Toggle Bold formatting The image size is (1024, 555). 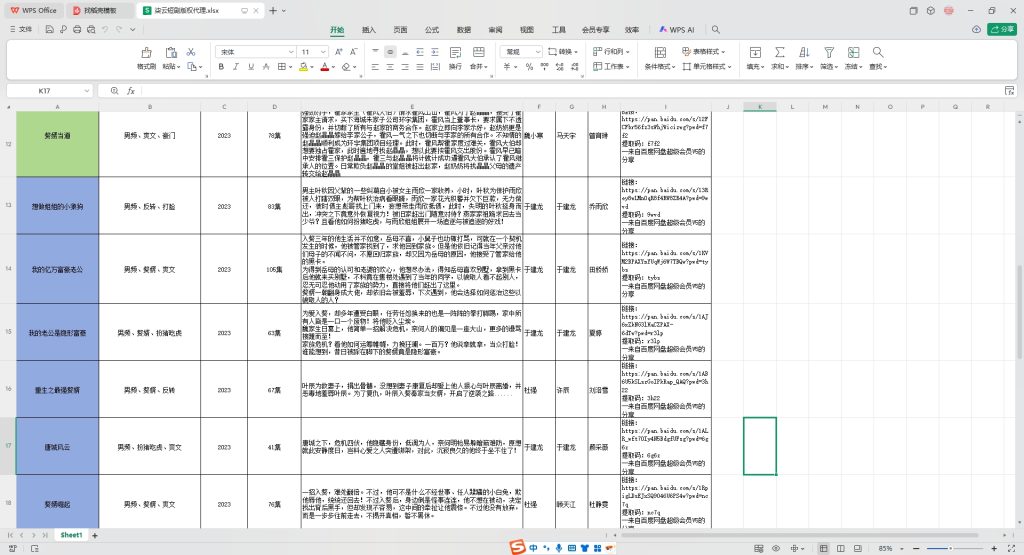click(221, 67)
